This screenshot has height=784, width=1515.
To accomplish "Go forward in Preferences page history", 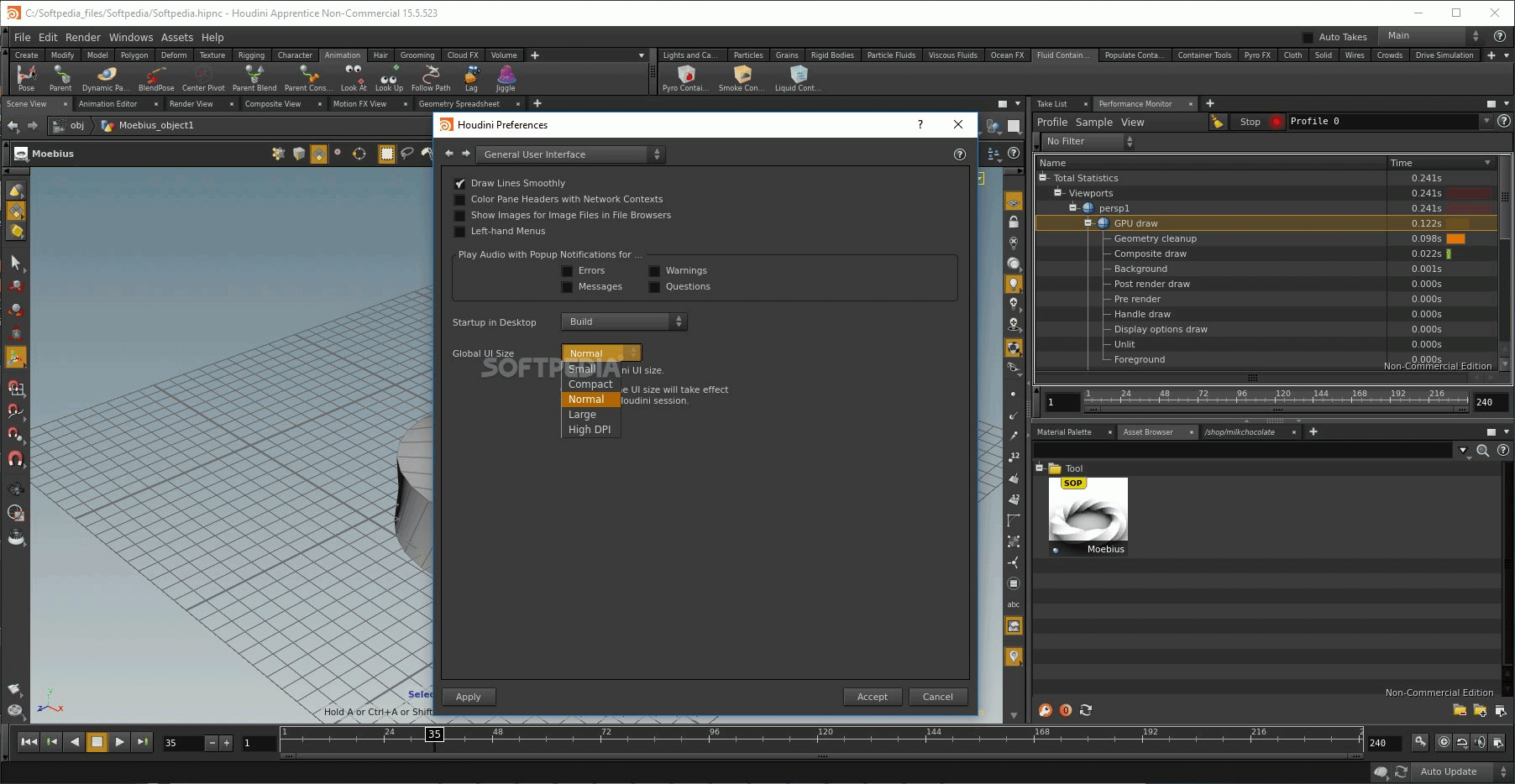I will (466, 154).
